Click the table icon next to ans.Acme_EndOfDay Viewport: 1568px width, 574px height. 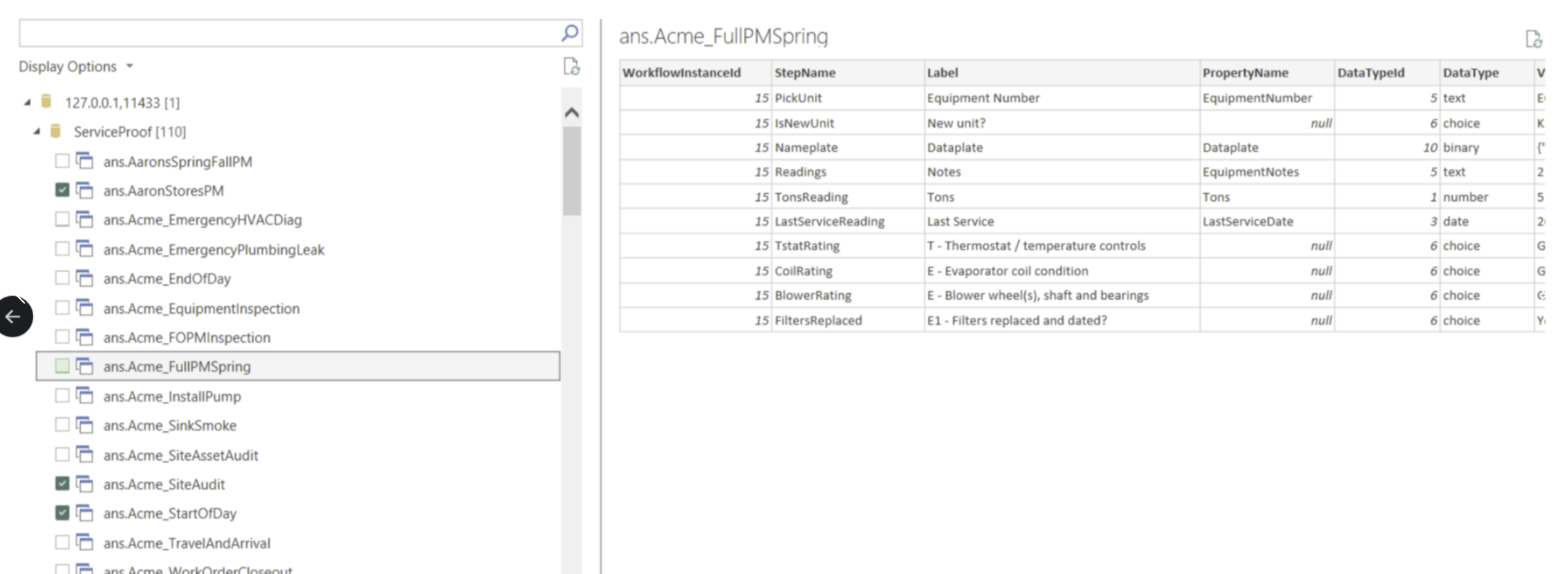[85, 278]
